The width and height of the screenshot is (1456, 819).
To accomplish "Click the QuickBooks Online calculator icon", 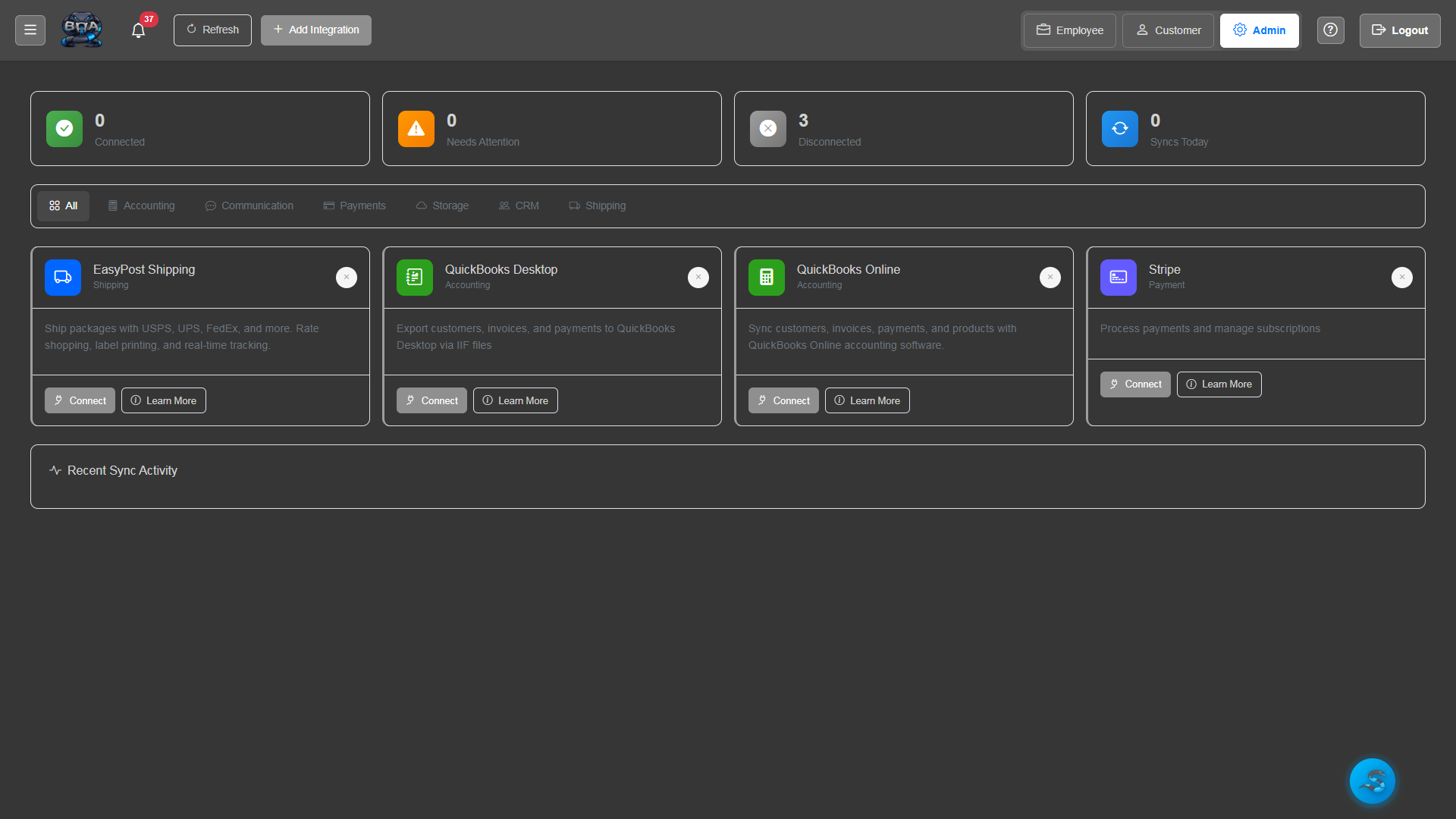I will 766,277.
